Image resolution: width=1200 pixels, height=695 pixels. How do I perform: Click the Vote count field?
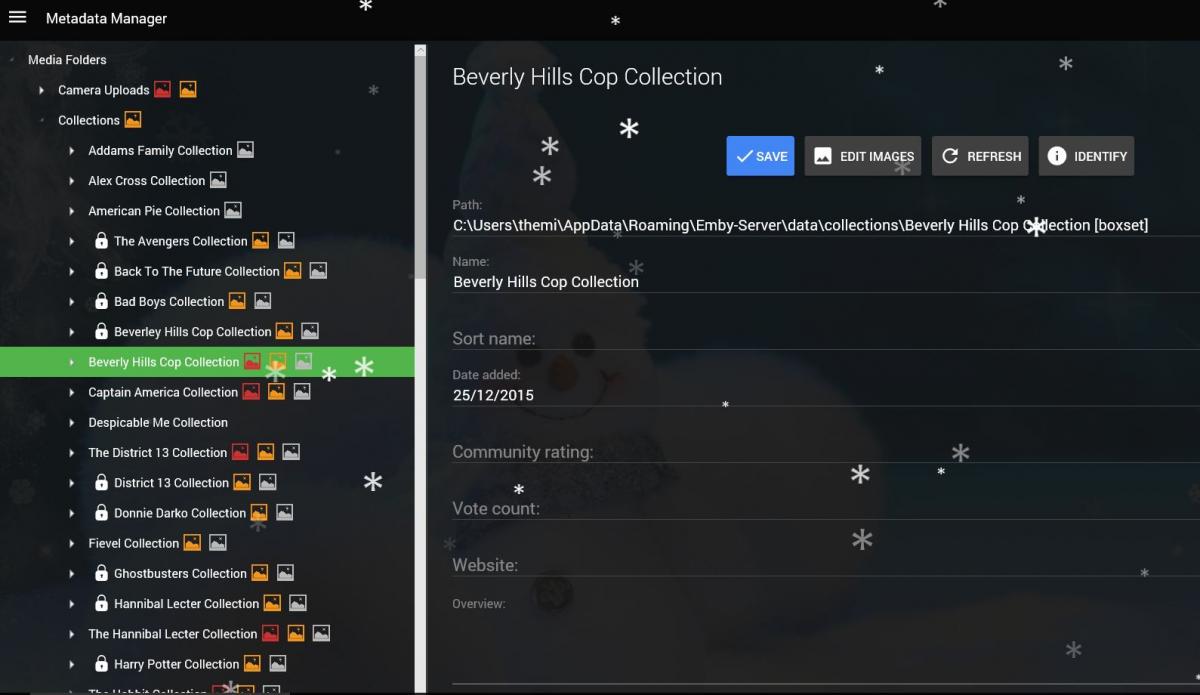(826, 508)
